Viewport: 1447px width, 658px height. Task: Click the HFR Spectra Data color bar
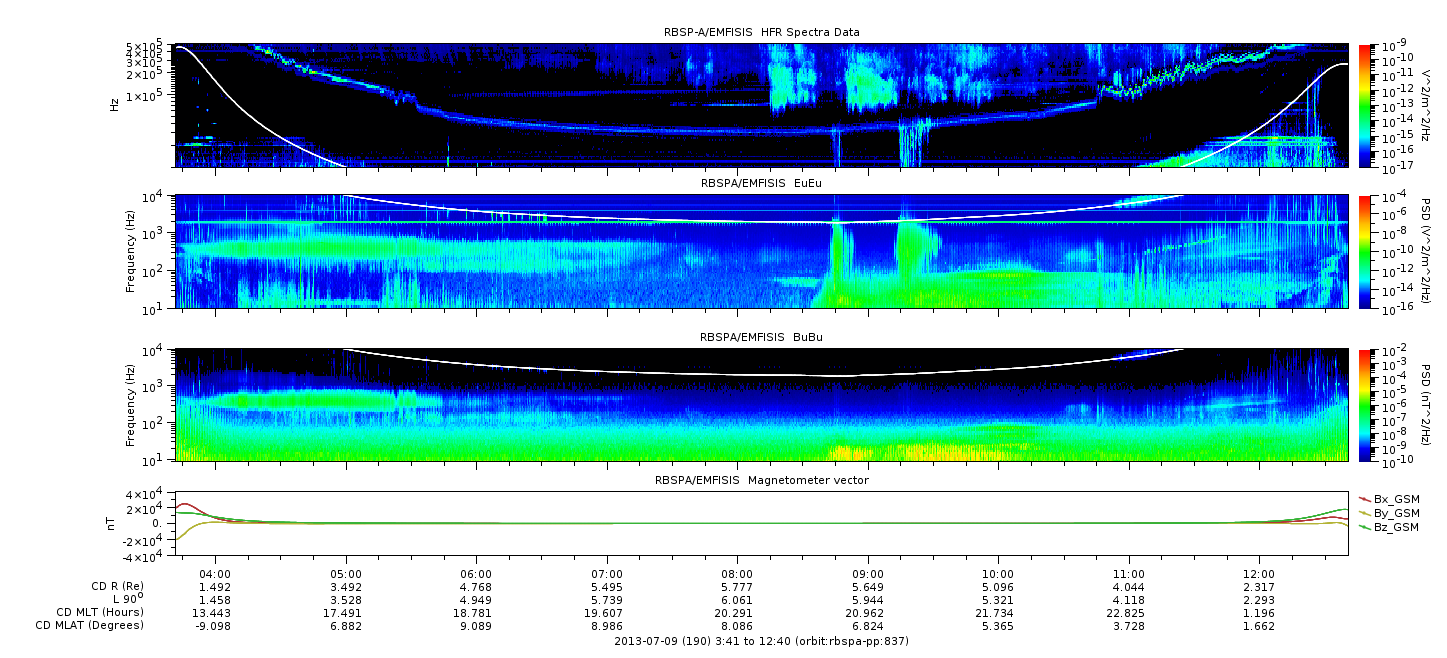[1365, 105]
